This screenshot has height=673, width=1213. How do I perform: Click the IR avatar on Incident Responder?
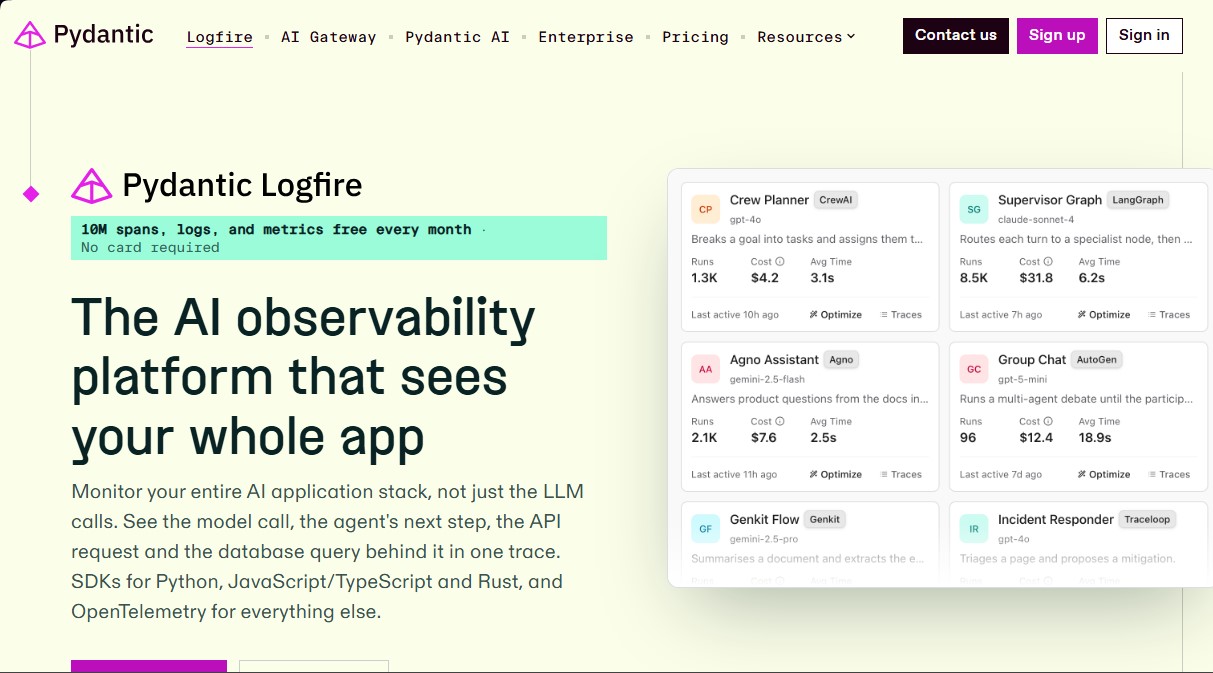coord(974,529)
